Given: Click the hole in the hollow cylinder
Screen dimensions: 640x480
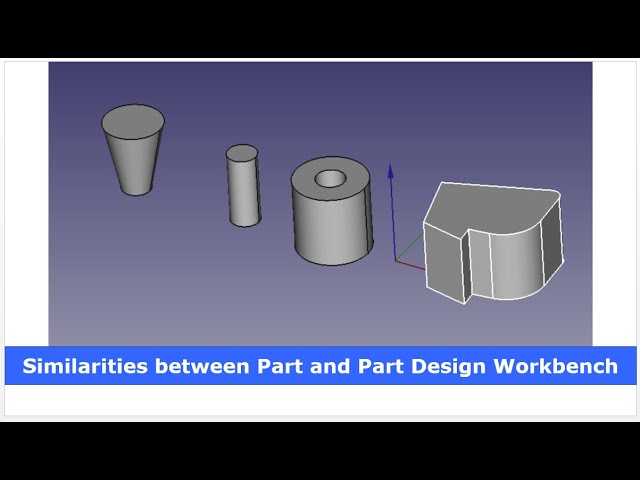Looking at the screenshot, I should [x=330, y=180].
